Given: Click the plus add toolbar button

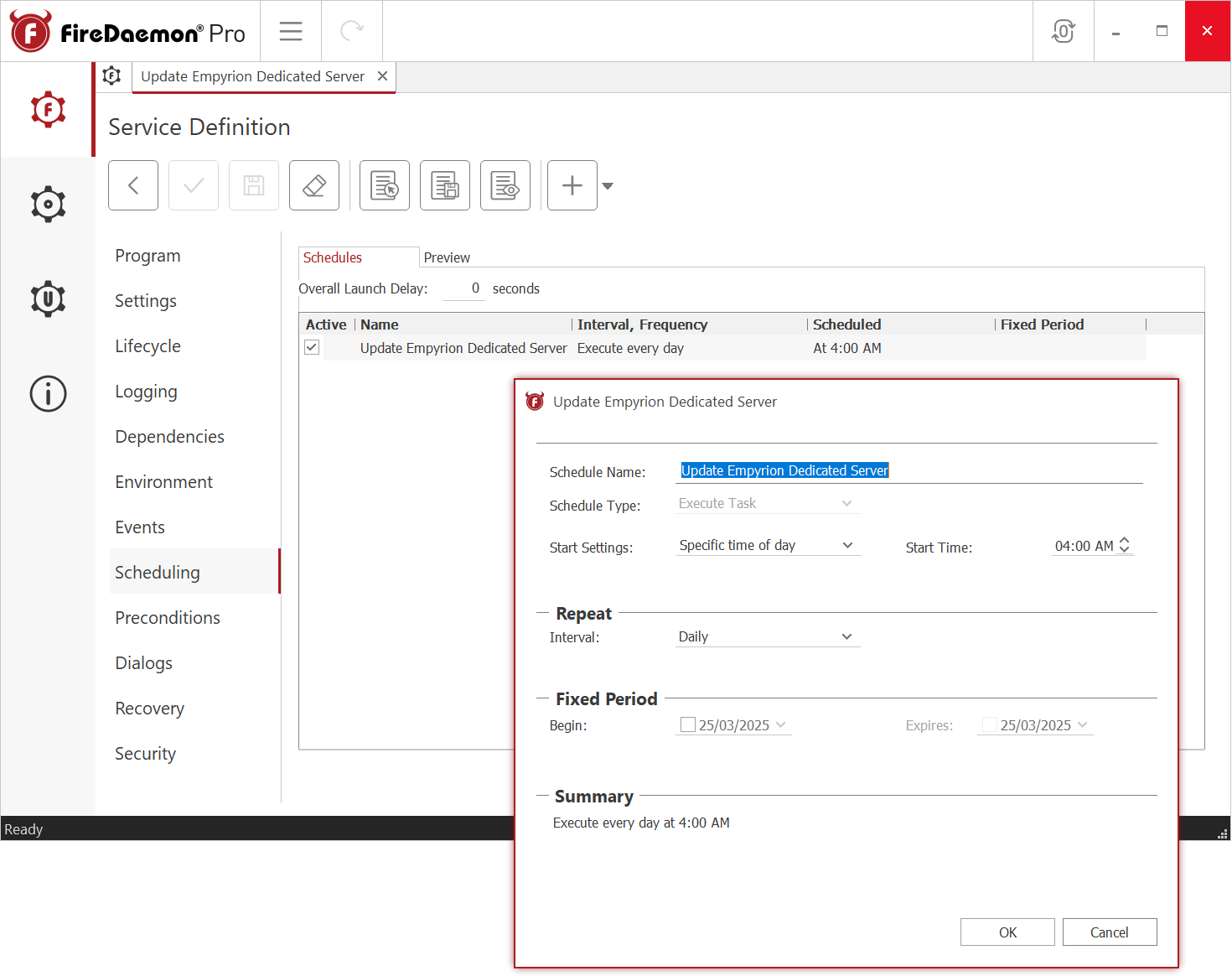Looking at the screenshot, I should (572, 185).
